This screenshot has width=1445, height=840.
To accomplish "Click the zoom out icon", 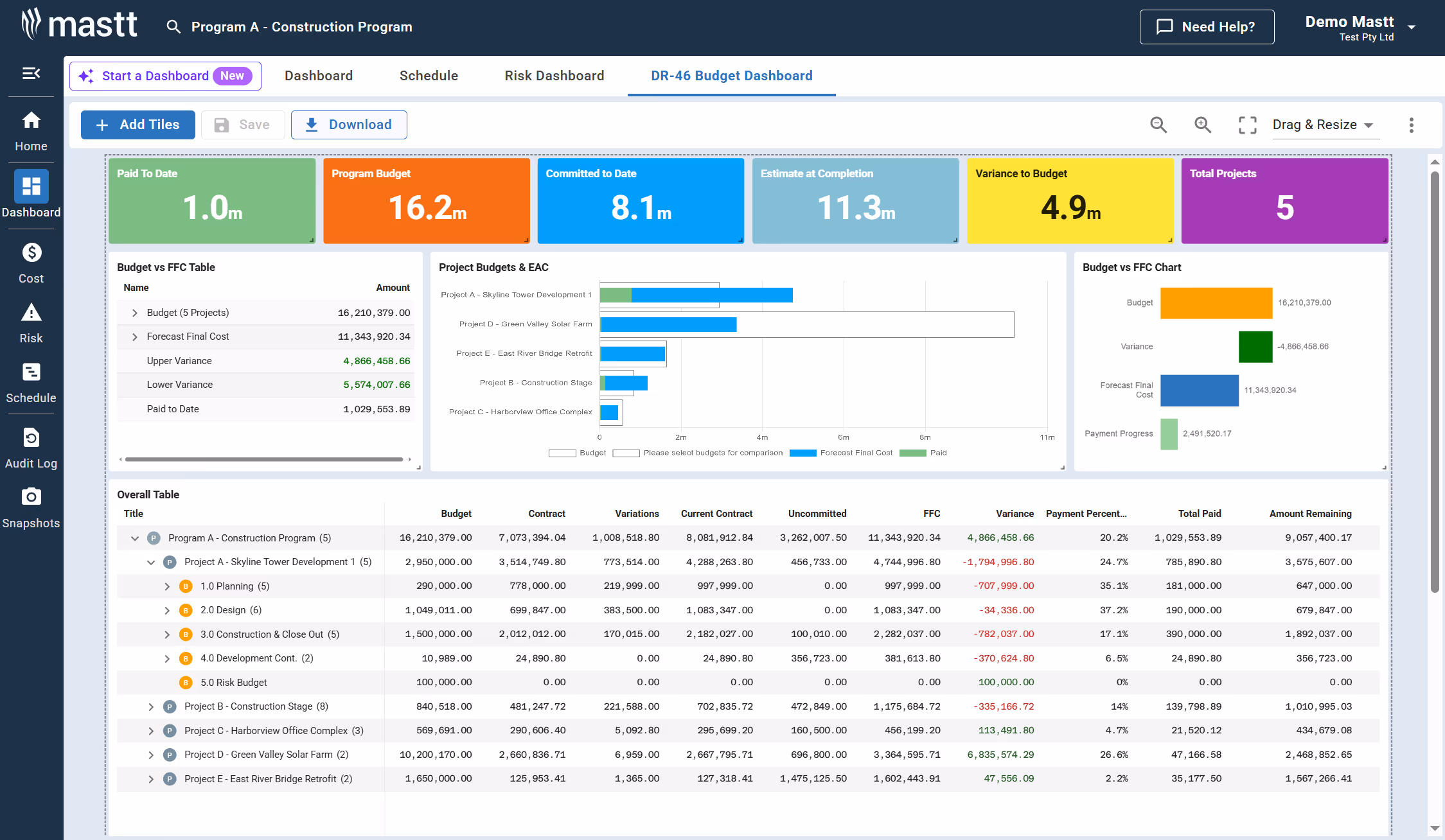I will pyautogui.click(x=1158, y=125).
